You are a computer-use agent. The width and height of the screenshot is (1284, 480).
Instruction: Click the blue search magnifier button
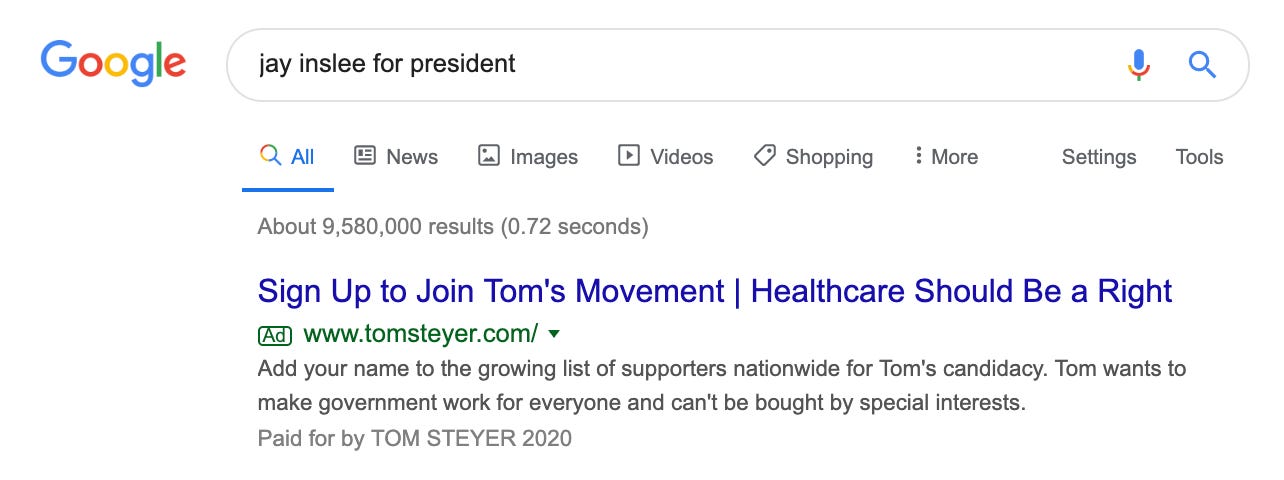1202,65
